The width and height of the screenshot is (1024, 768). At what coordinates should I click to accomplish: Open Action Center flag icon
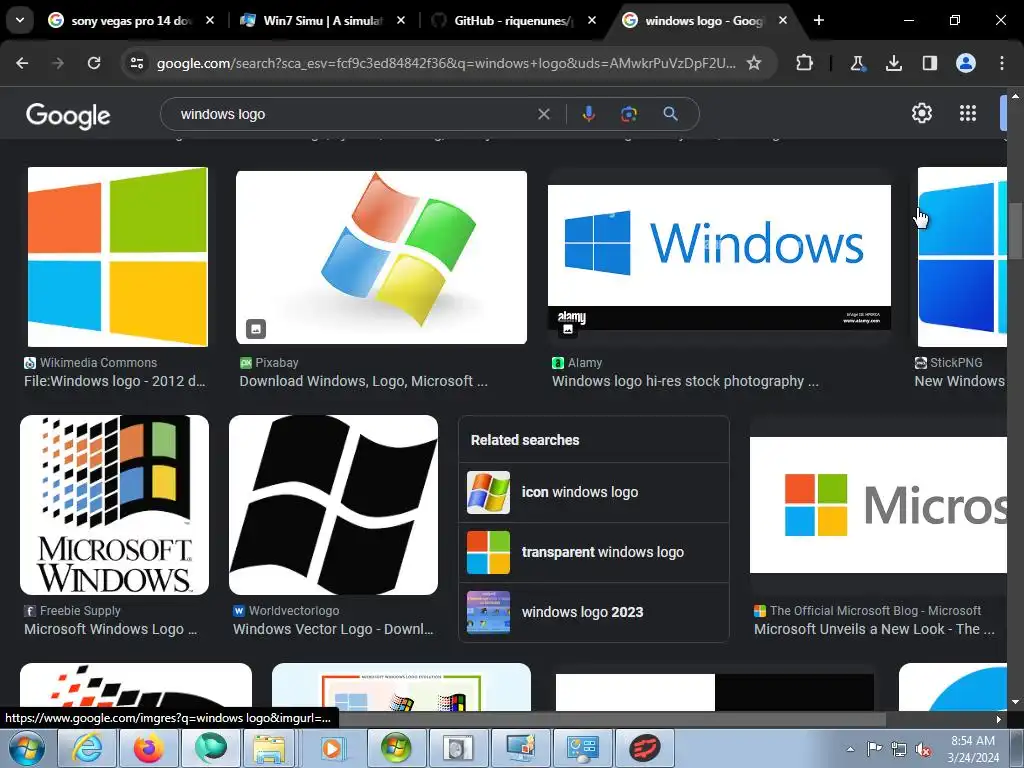coord(874,749)
